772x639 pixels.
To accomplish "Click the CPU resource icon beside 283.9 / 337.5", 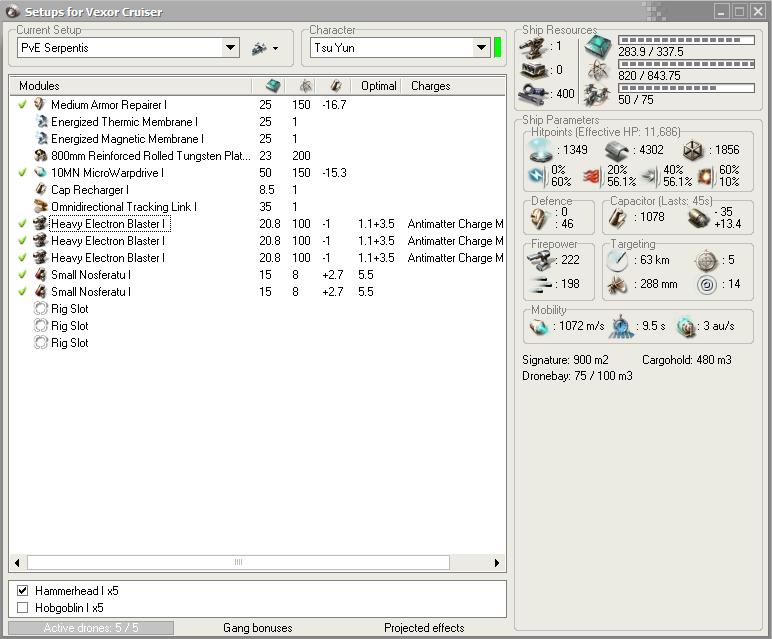I will 598,47.
